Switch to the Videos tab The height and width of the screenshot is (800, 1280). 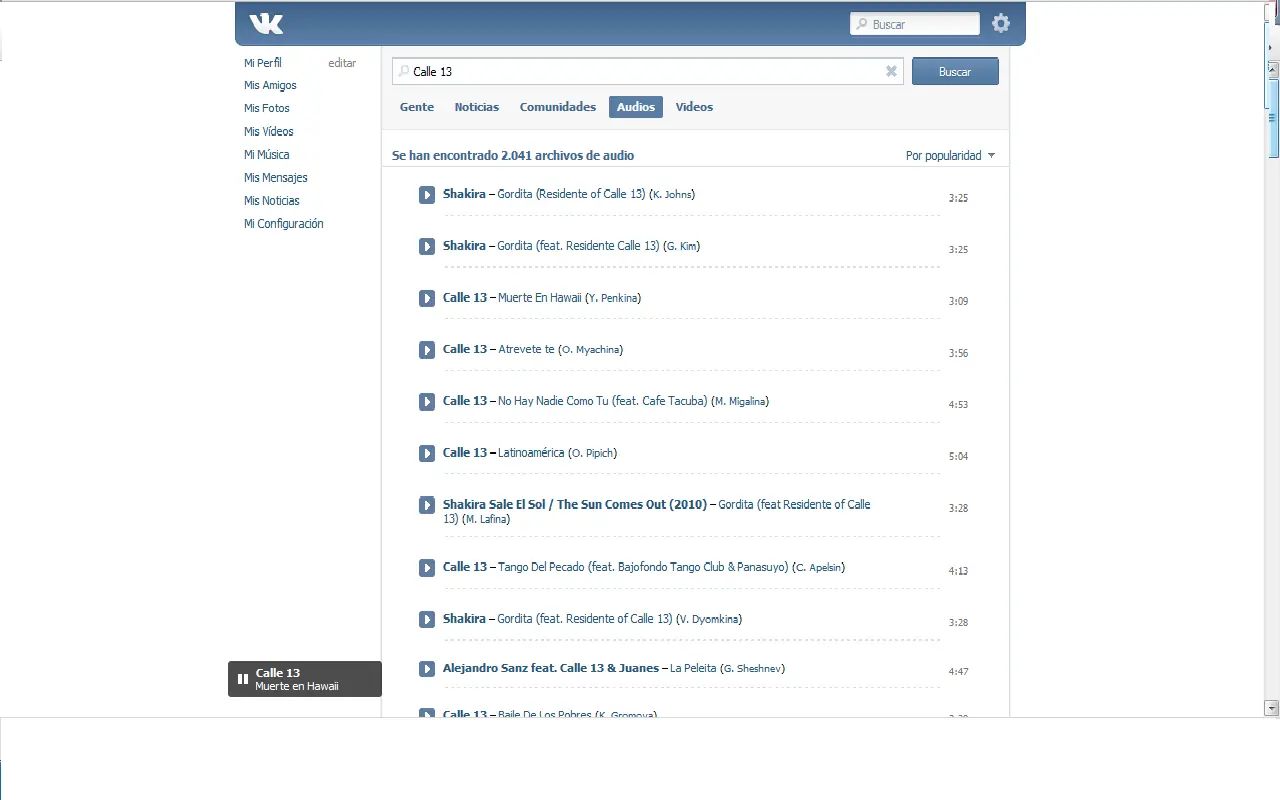(x=694, y=107)
